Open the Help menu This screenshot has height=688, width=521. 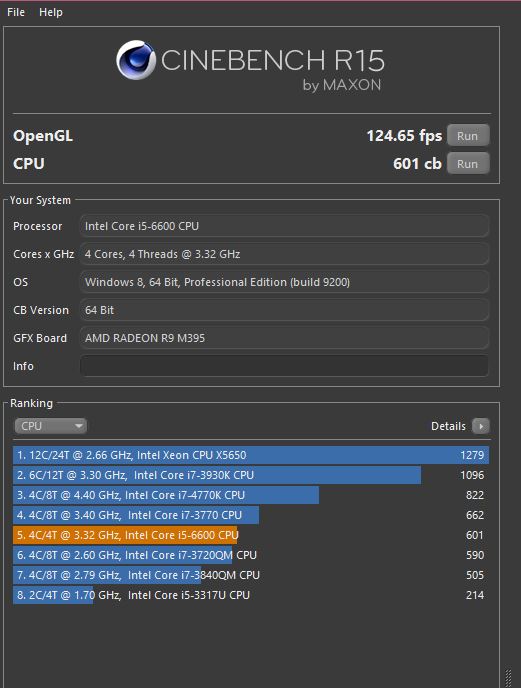coord(51,12)
